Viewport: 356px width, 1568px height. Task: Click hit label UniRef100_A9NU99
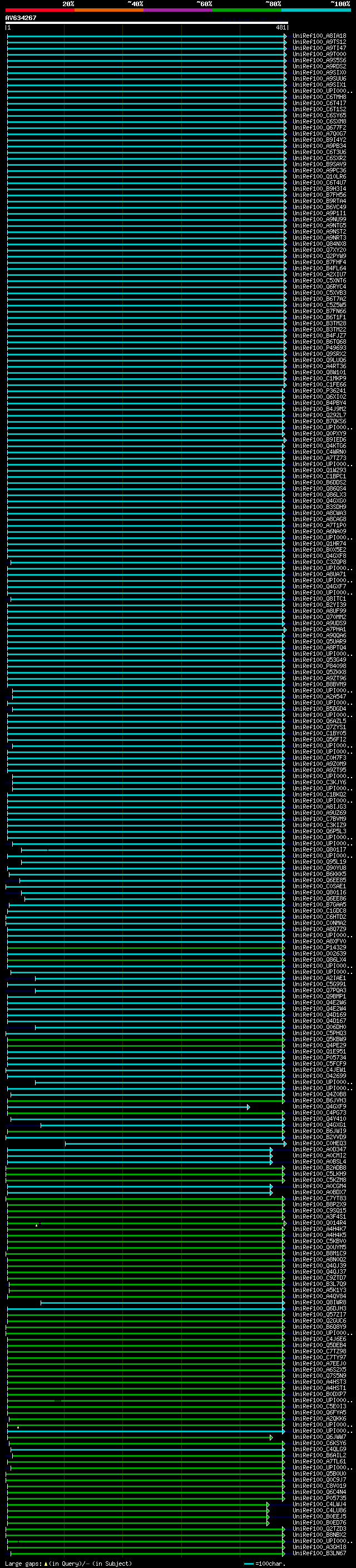point(319,220)
